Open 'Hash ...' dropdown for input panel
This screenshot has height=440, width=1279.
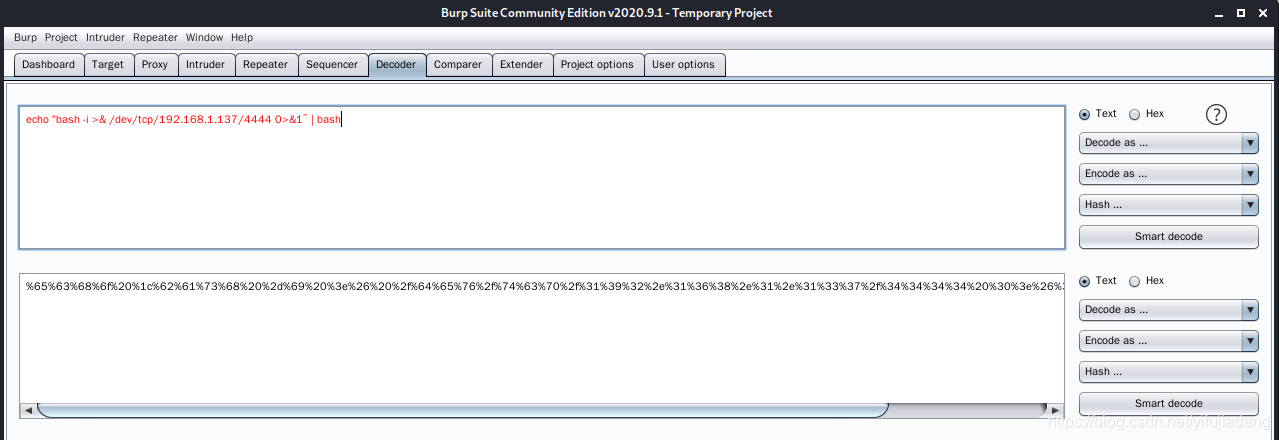coord(1168,205)
